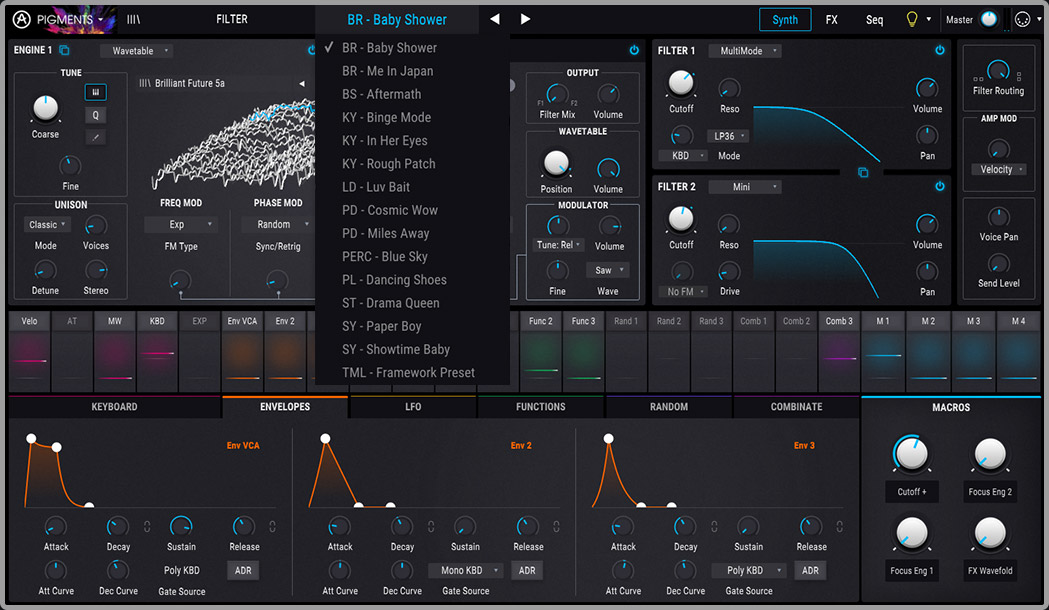Click the previous wavetable arrow beside Brilliant Future 5a

(x=302, y=84)
